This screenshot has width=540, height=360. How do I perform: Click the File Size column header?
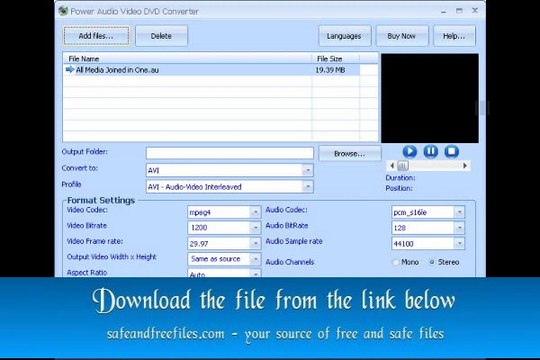[x=335, y=59]
